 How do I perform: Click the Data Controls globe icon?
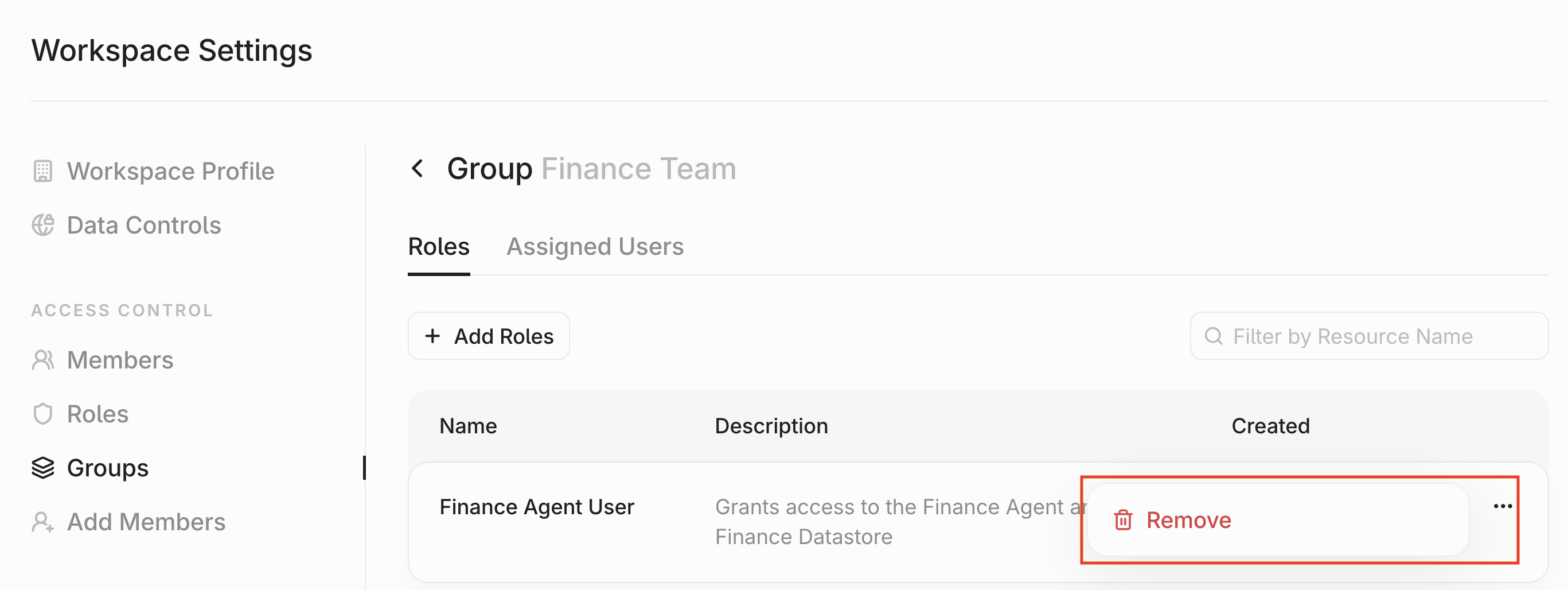(42, 226)
